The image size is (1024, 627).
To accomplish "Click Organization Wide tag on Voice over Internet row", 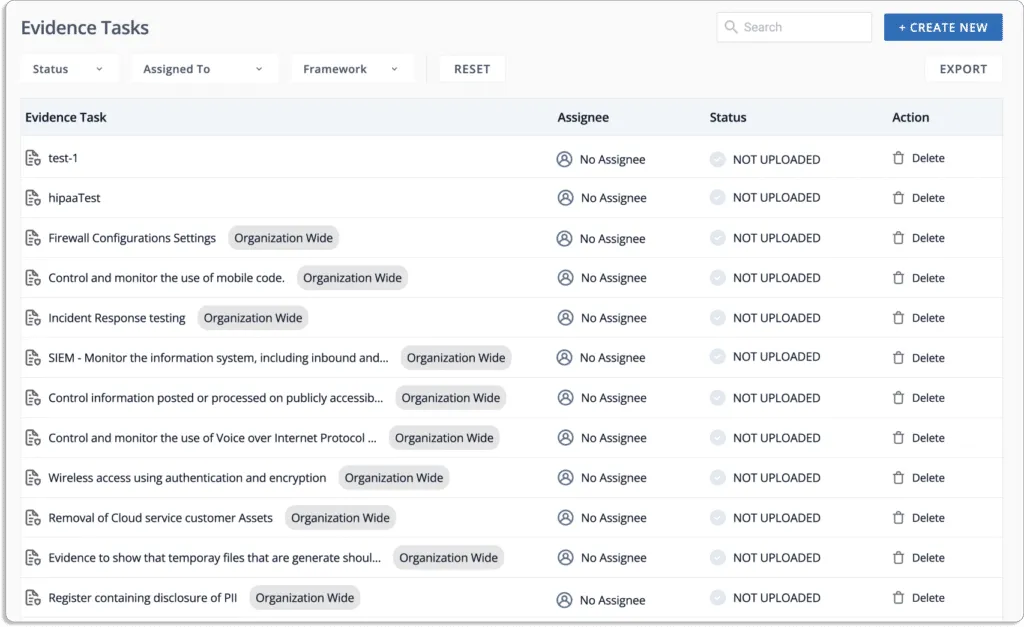I will (444, 438).
